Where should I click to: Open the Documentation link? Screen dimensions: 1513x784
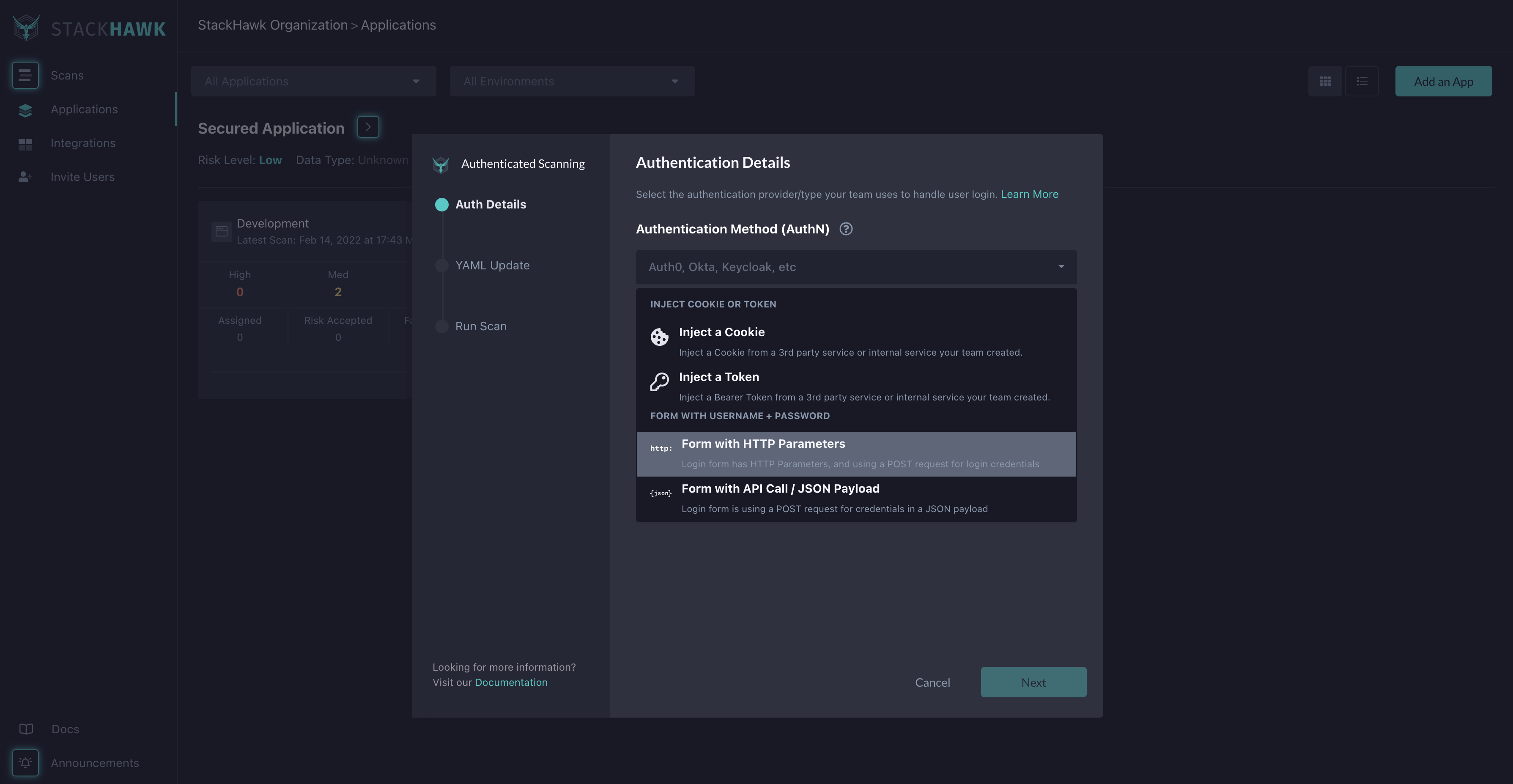coord(511,683)
